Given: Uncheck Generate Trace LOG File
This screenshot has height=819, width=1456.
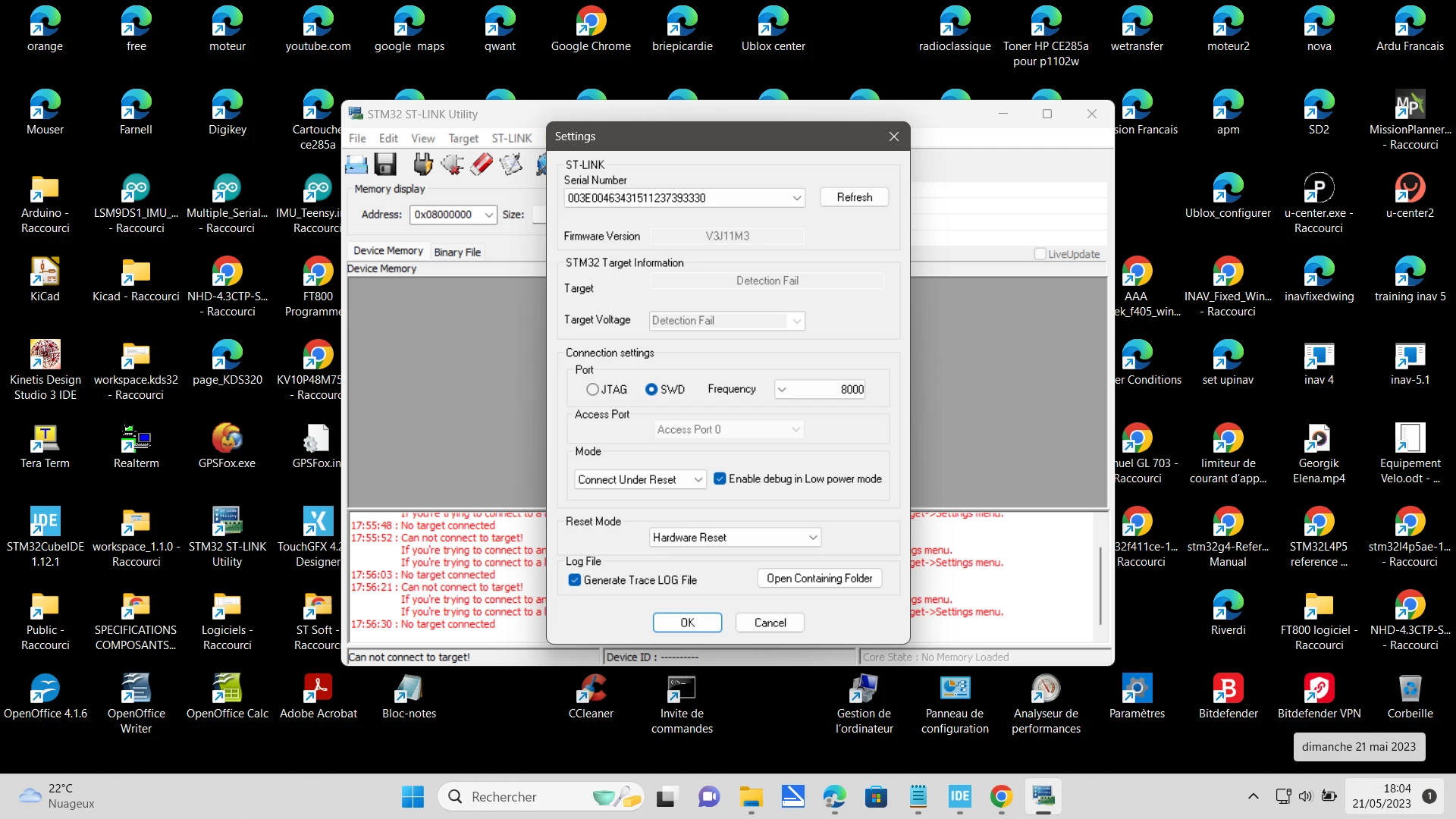Looking at the screenshot, I should click(575, 580).
